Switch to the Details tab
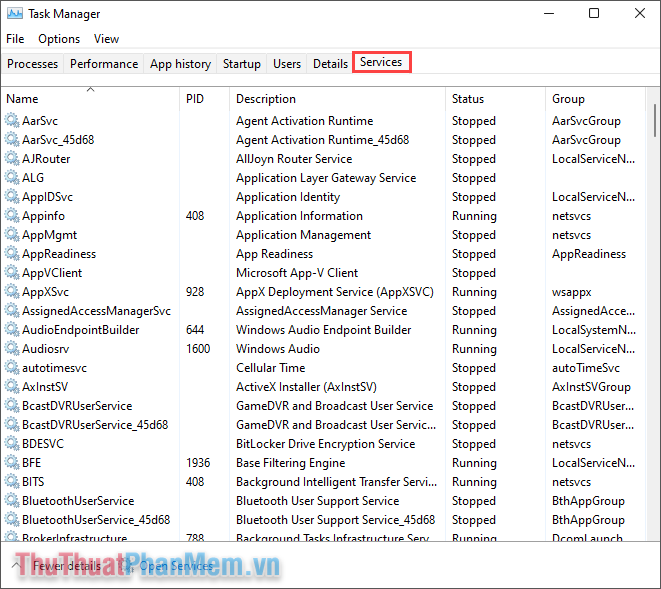 coord(330,64)
